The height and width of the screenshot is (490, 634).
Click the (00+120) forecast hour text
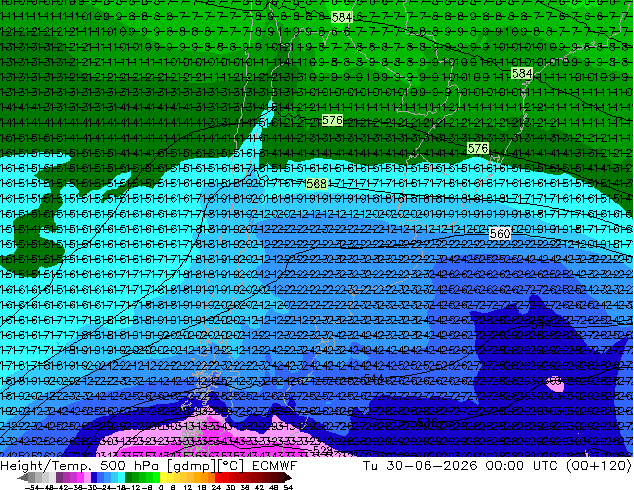(599, 466)
